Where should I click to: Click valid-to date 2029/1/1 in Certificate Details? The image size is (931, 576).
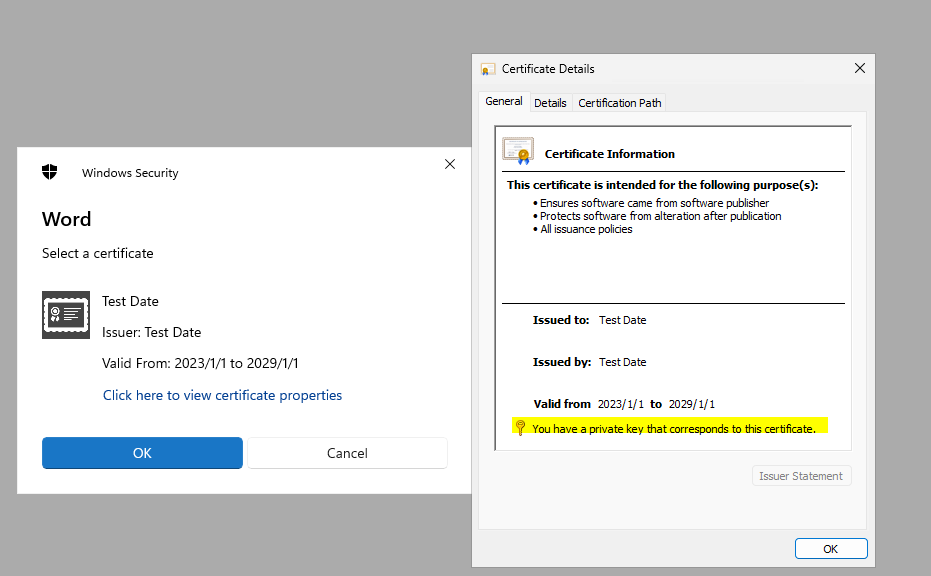point(692,404)
